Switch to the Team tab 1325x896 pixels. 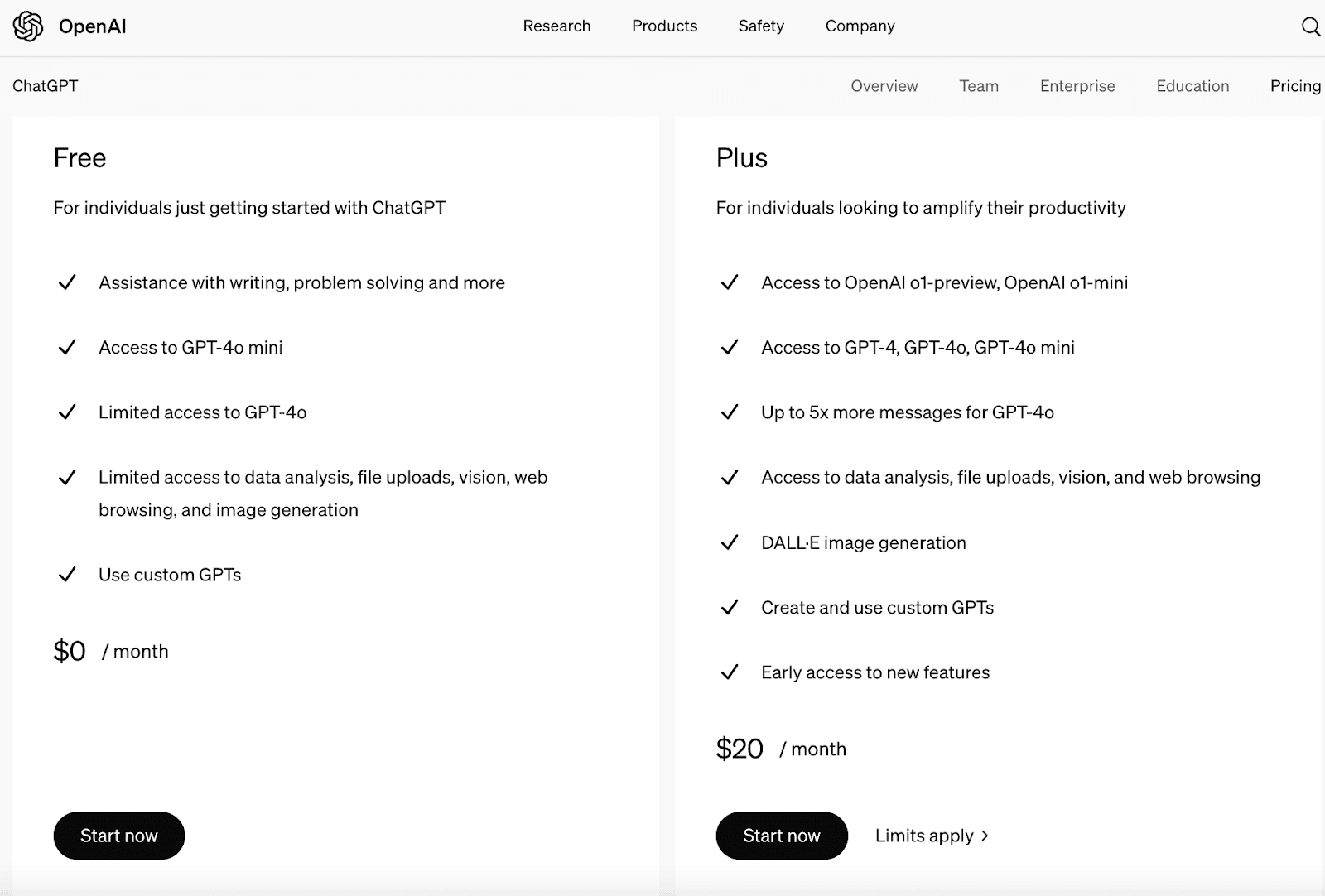(979, 86)
